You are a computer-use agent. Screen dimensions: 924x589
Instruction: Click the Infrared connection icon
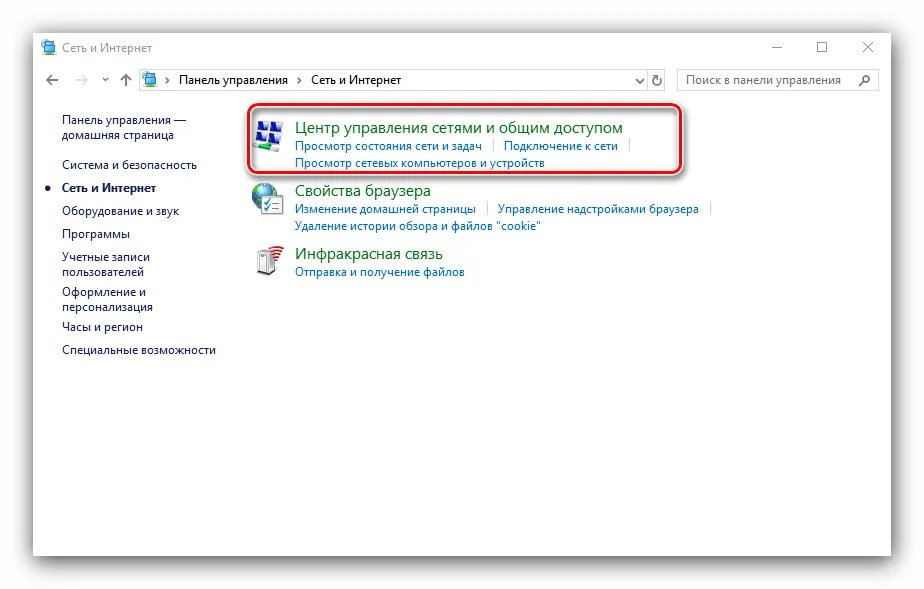coord(269,261)
